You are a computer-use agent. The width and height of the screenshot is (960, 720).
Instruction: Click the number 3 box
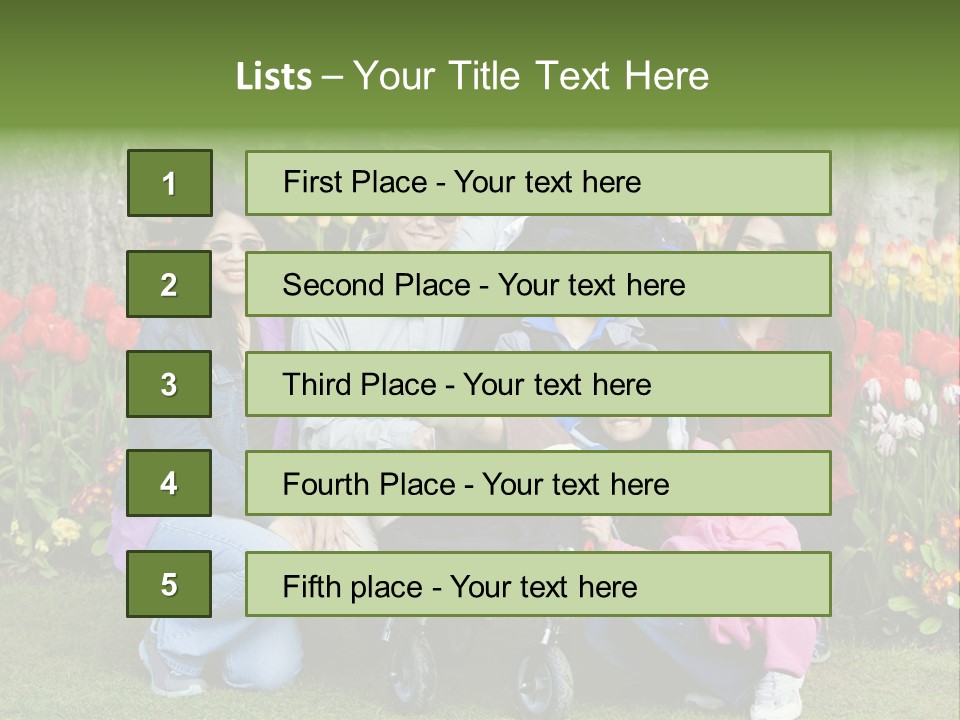coord(169,384)
